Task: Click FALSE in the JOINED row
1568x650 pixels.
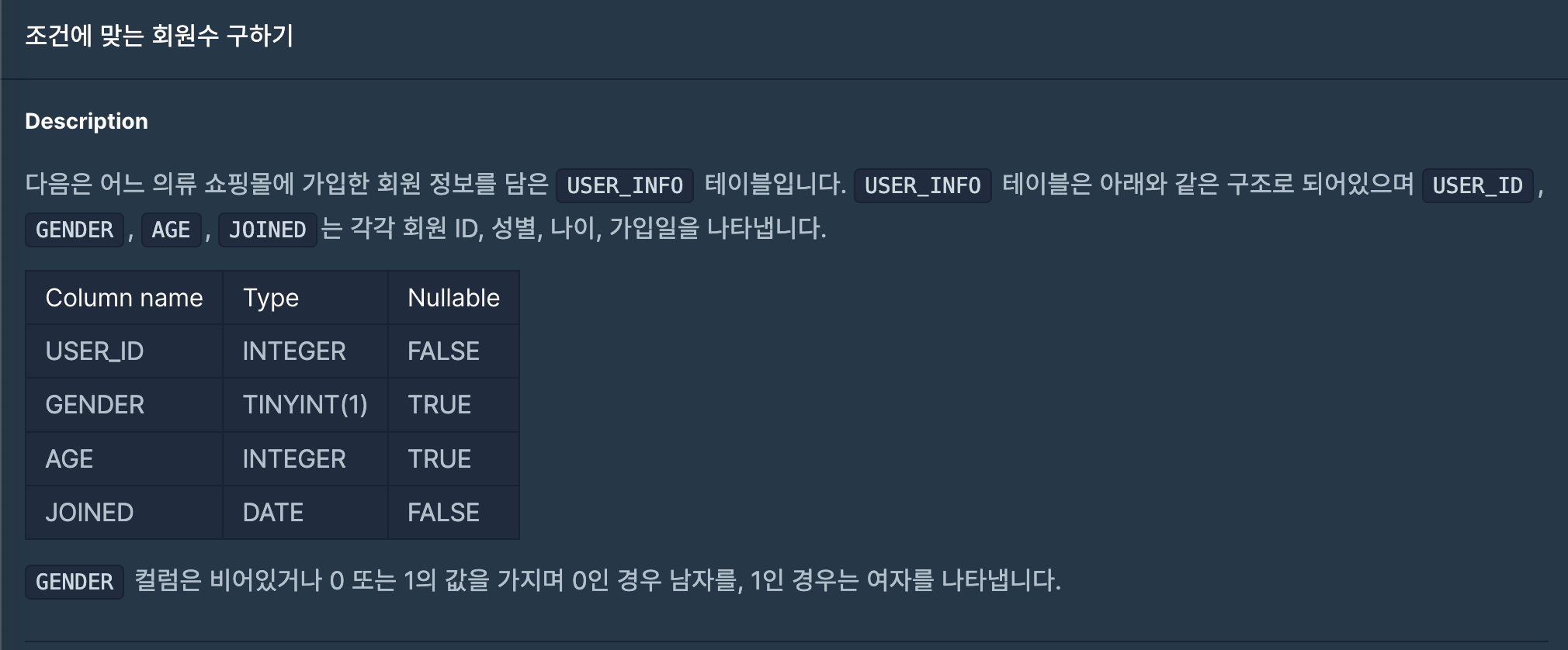Action: pyautogui.click(x=443, y=513)
